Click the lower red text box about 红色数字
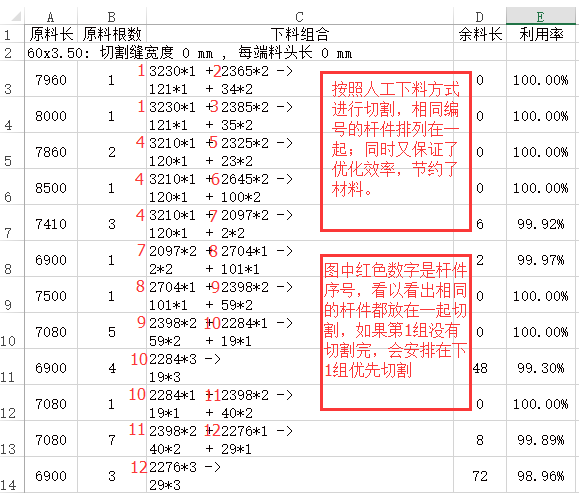 395,332
